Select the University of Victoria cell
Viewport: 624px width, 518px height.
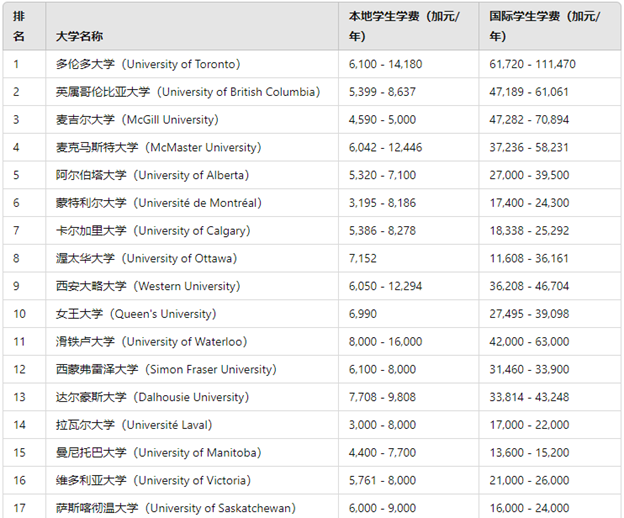pos(192,480)
